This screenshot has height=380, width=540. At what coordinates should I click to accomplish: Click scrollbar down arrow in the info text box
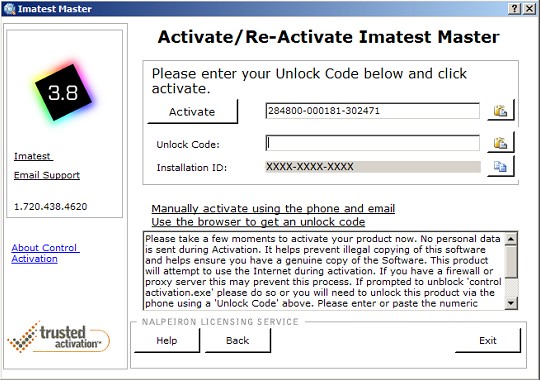tap(511, 303)
